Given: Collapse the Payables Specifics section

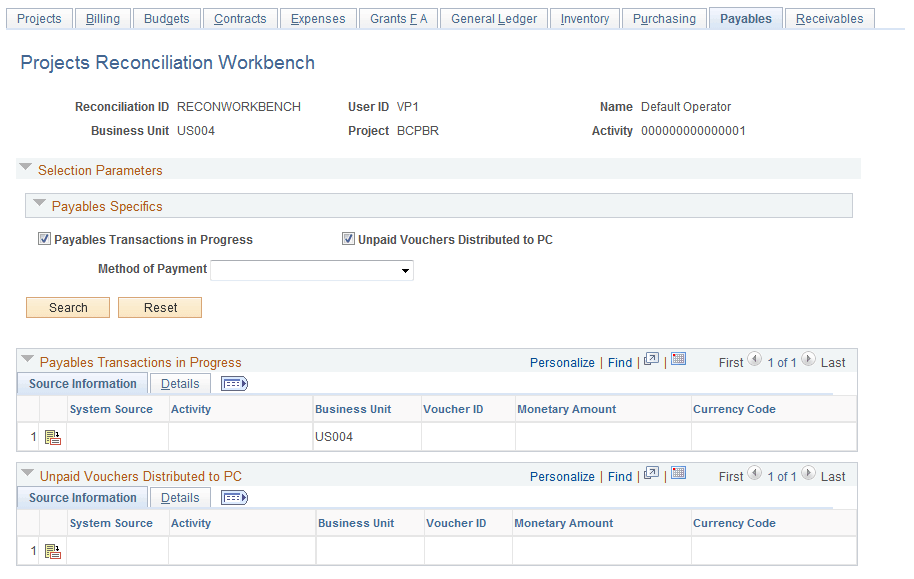Looking at the screenshot, I should pos(38,204).
